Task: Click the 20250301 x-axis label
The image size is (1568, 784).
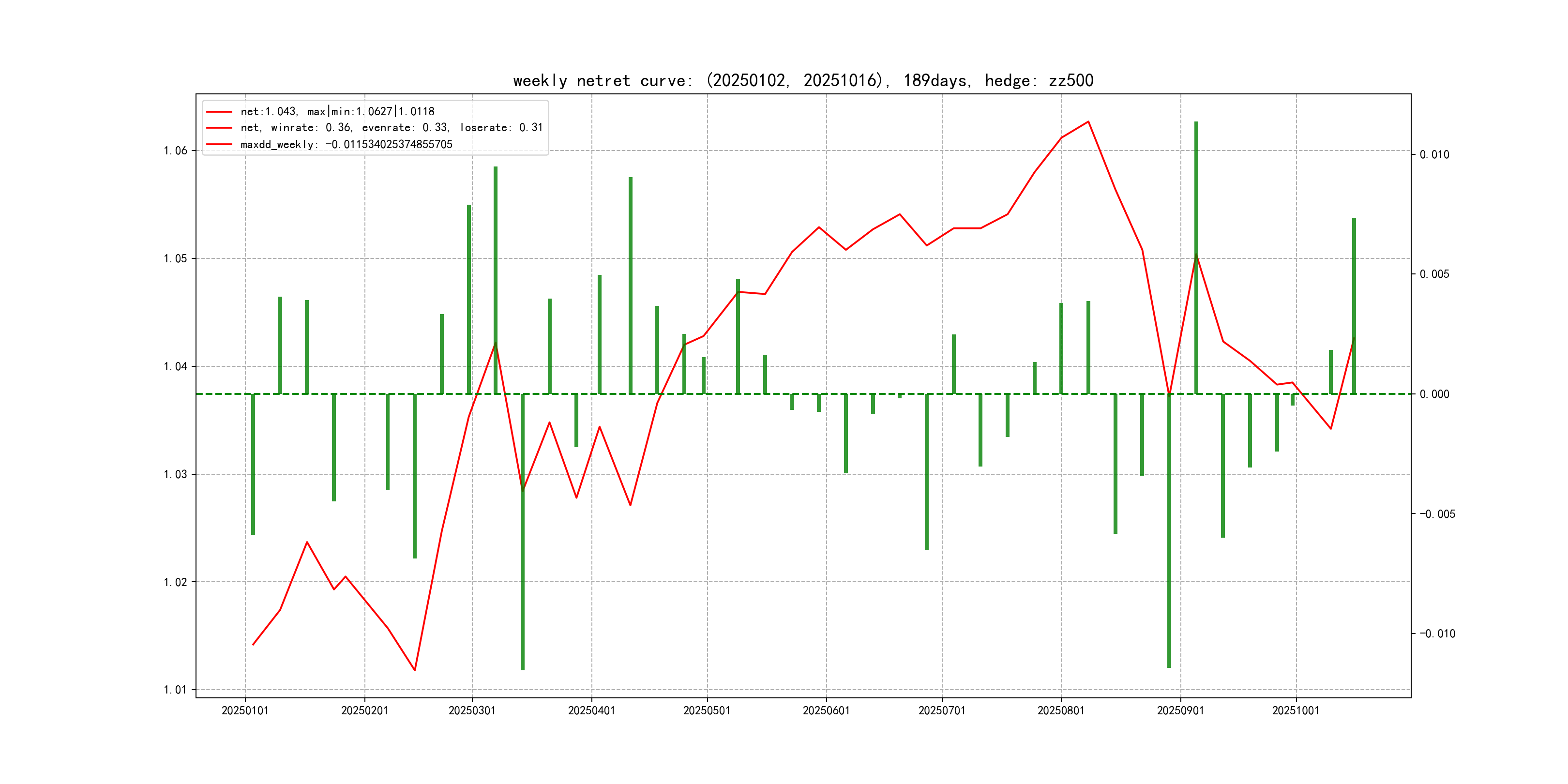Action: tap(472, 710)
